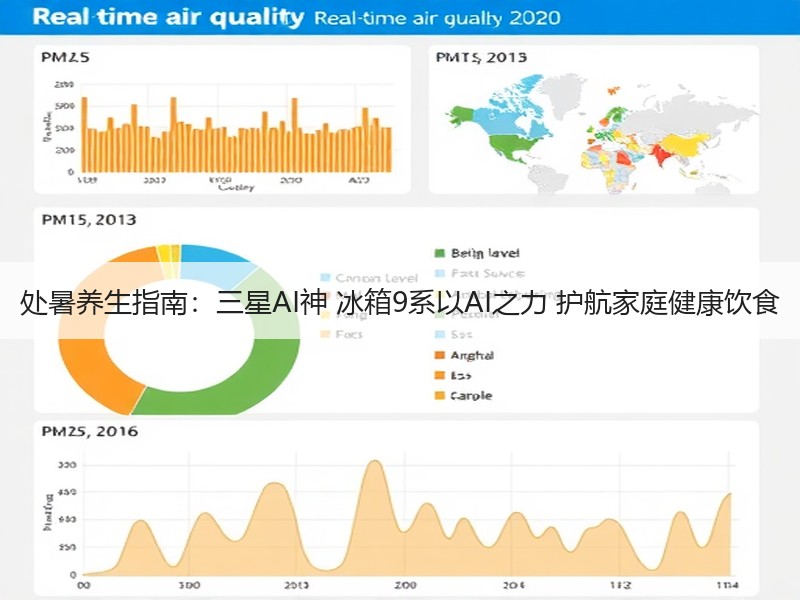This screenshot has width=800, height=600.
Task: Click the first bar in the PM25 bar chart
Action: click(84, 135)
